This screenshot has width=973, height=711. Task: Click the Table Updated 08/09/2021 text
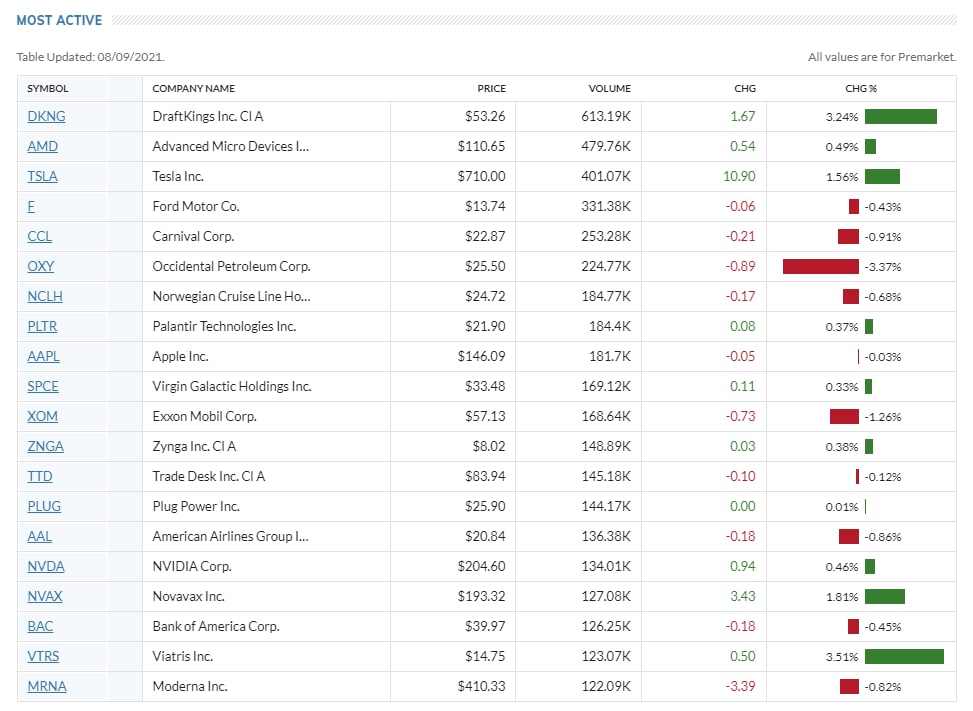[91, 57]
